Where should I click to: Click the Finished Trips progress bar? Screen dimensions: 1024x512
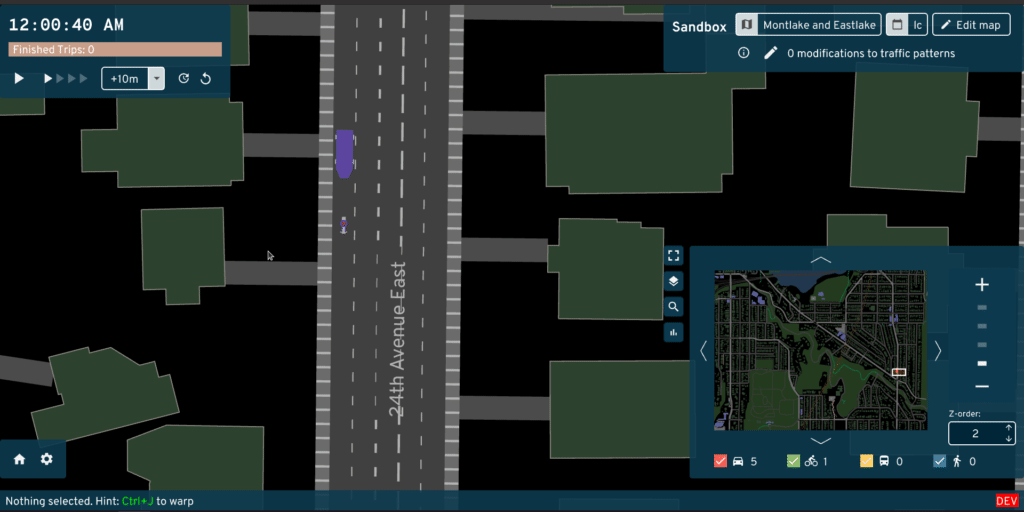[x=115, y=50]
